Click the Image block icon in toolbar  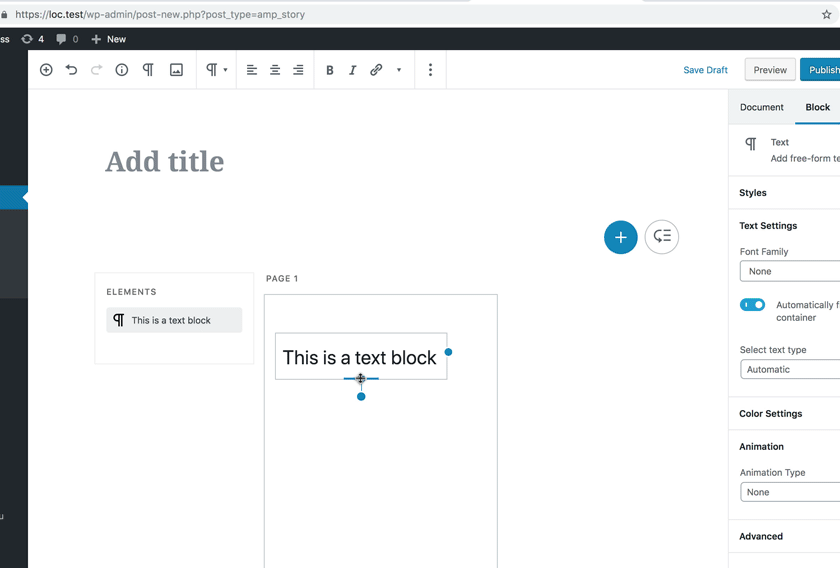[176, 70]
